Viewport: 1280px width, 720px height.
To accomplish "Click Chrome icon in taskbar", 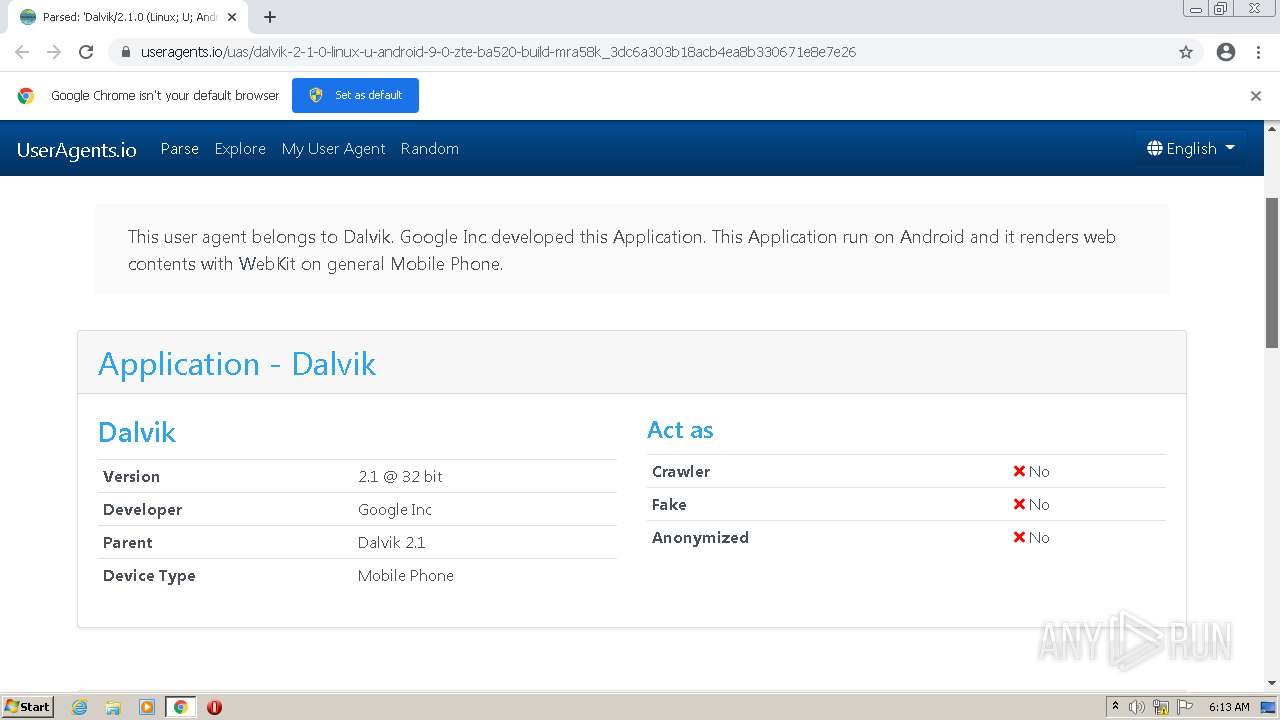I will tap(181, 707).
